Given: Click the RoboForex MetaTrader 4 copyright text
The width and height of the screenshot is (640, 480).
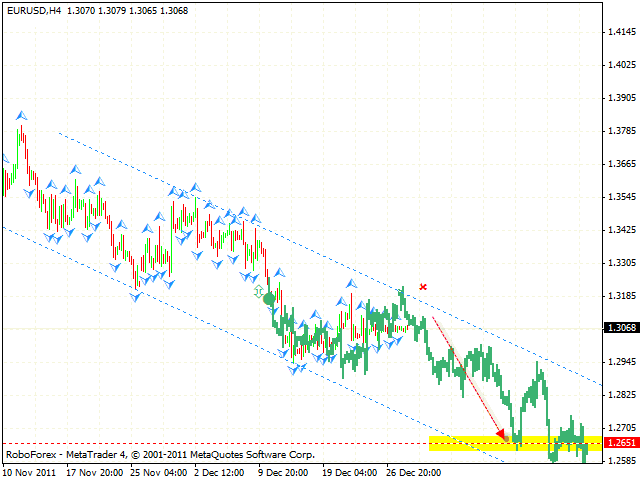Looking at the screenshot, I should [159, 454].
